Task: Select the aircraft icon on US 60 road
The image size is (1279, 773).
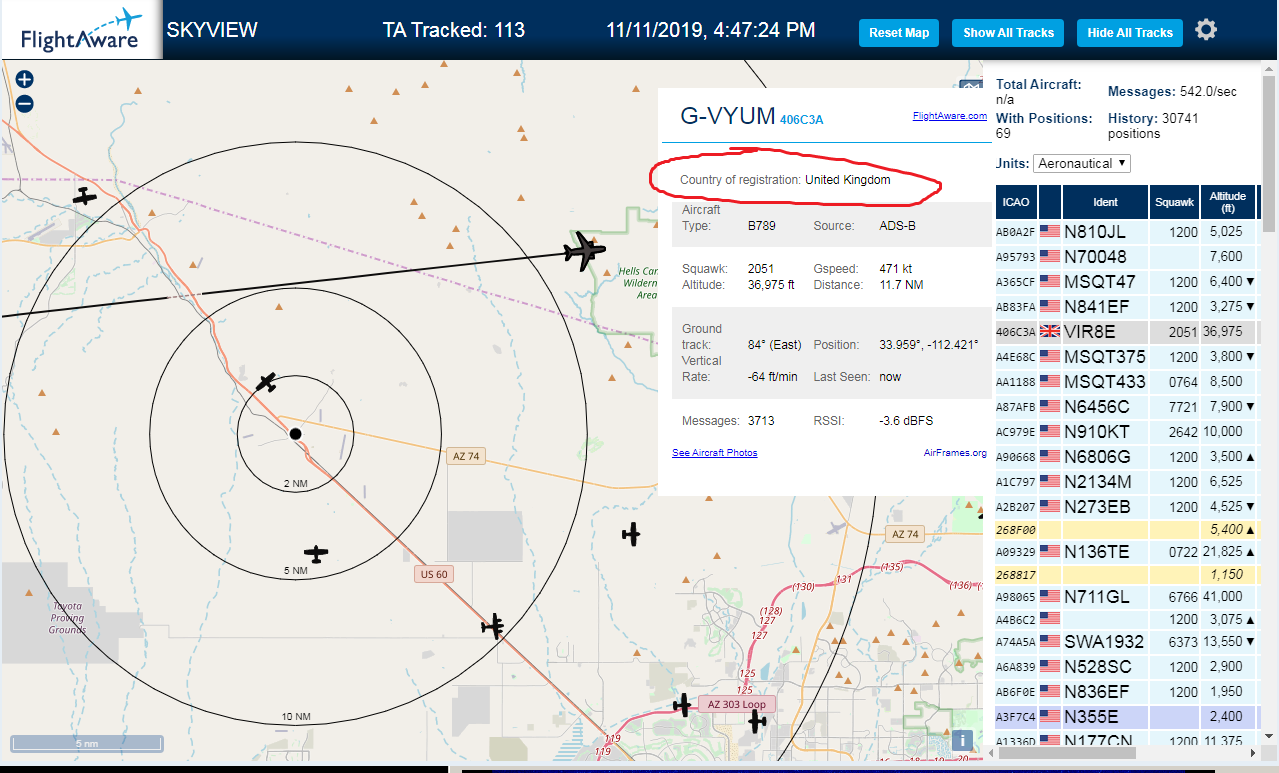Action: click(x=493, y=626)
